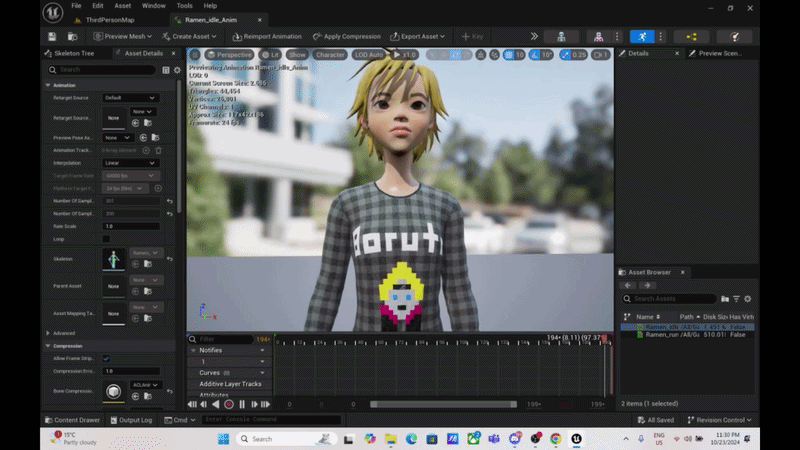Open the Revision Control dropdown
Viewport: 800px width, 450px height.
point(720,420)
